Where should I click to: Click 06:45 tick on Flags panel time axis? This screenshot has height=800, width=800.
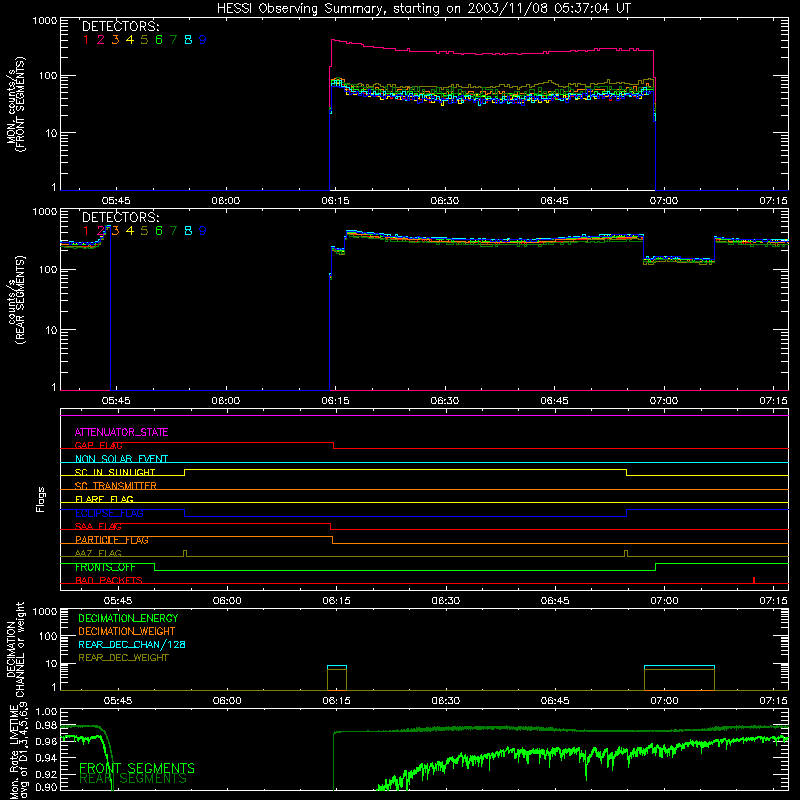tap(555, 601)
